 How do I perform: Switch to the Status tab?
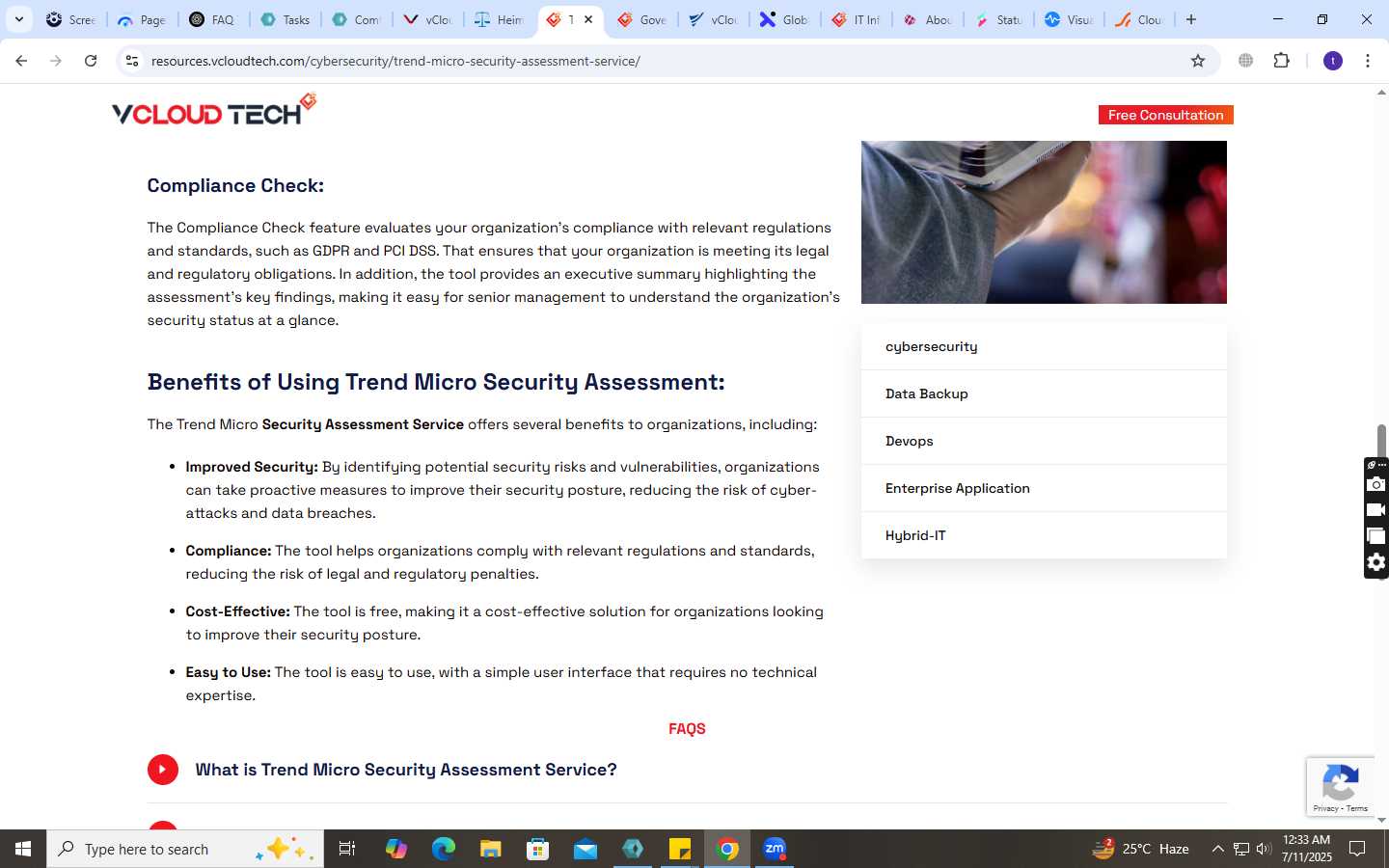998,19
